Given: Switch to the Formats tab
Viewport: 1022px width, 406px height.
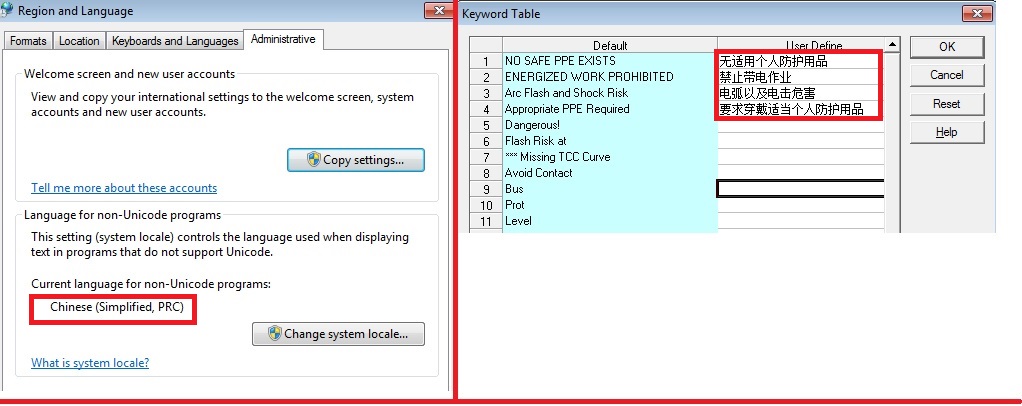Looking at the screenshot, I should 28,41.
